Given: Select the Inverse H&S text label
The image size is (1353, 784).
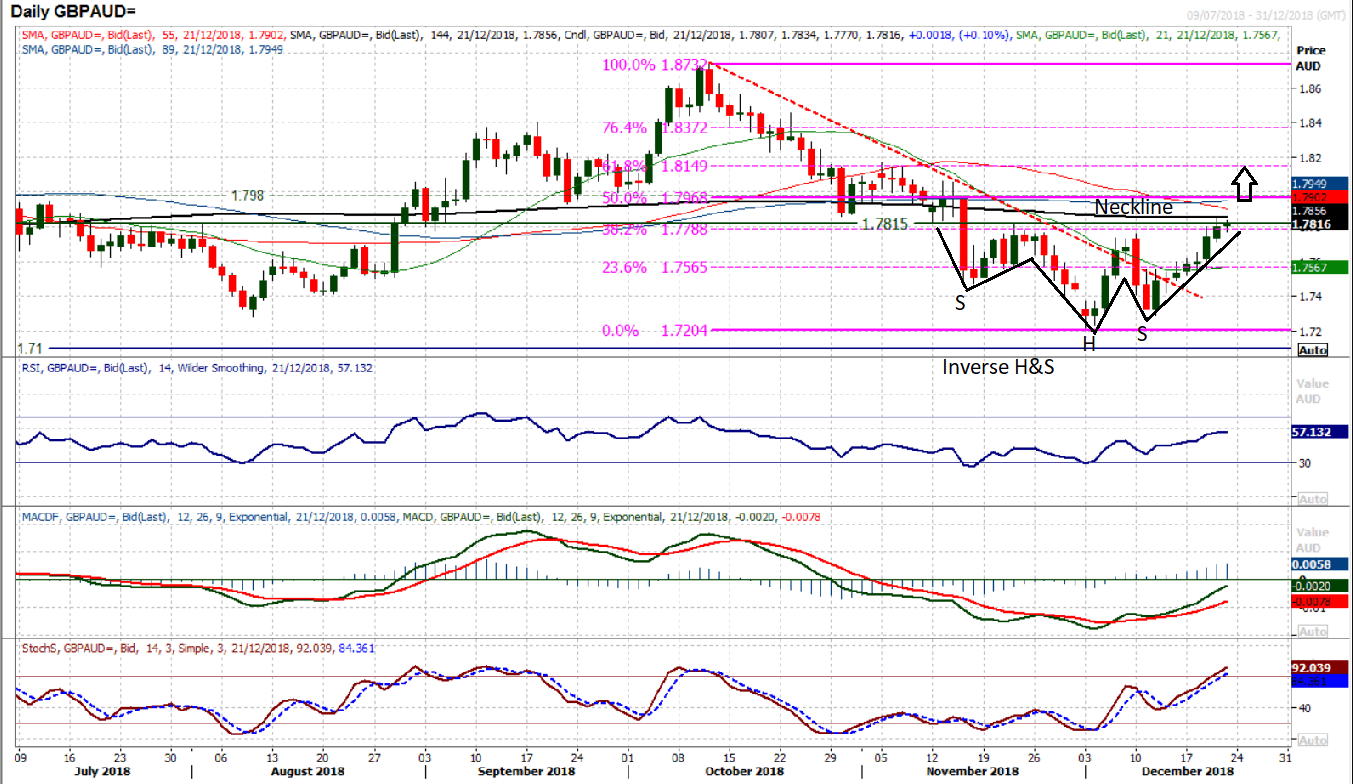Looking at the screenshot, I should tap(998, 367).
